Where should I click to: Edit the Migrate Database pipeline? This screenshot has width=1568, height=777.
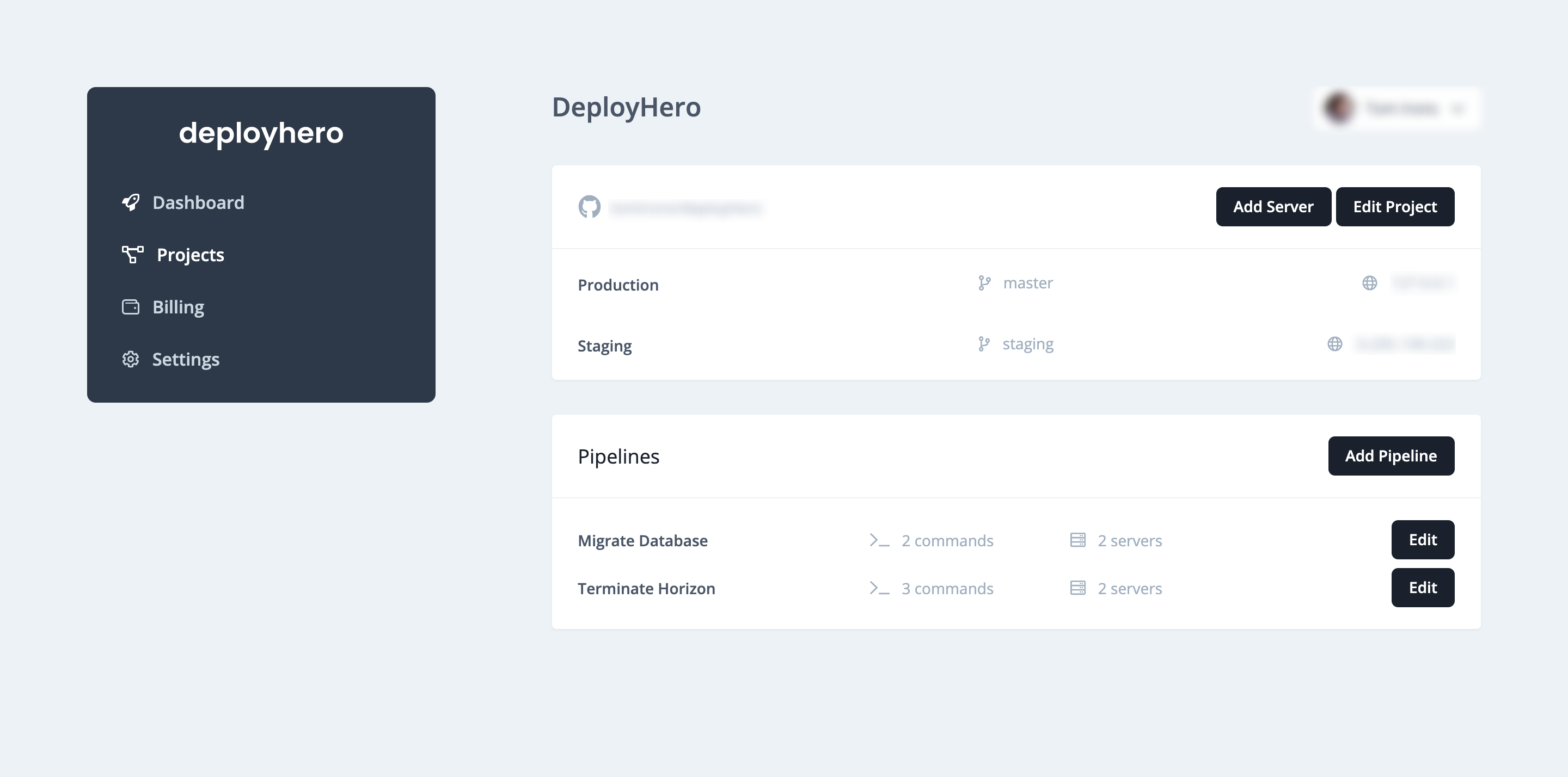click(1423, 540)
